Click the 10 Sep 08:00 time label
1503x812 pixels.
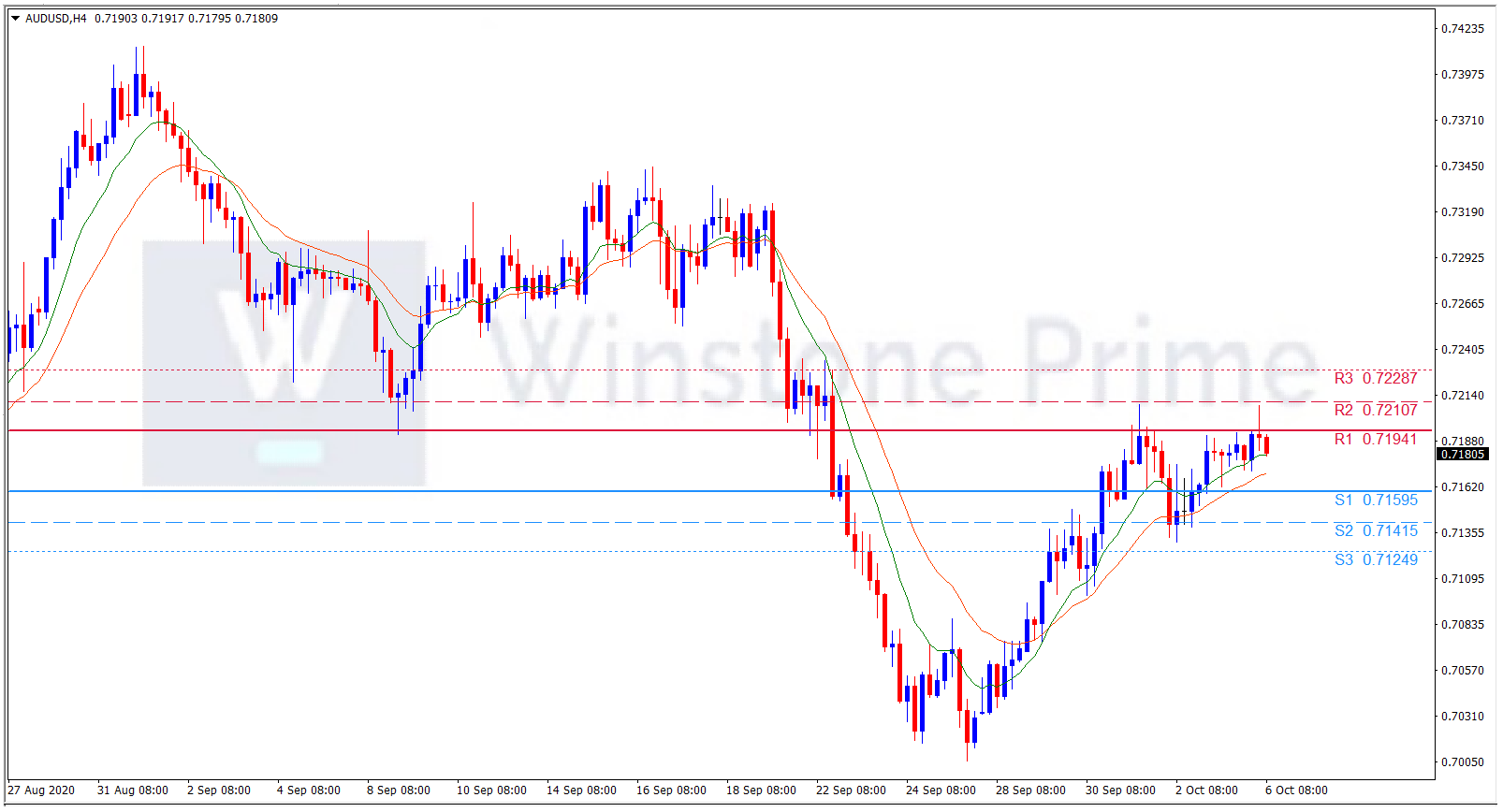pyautogui.click(x=491, y=790)
